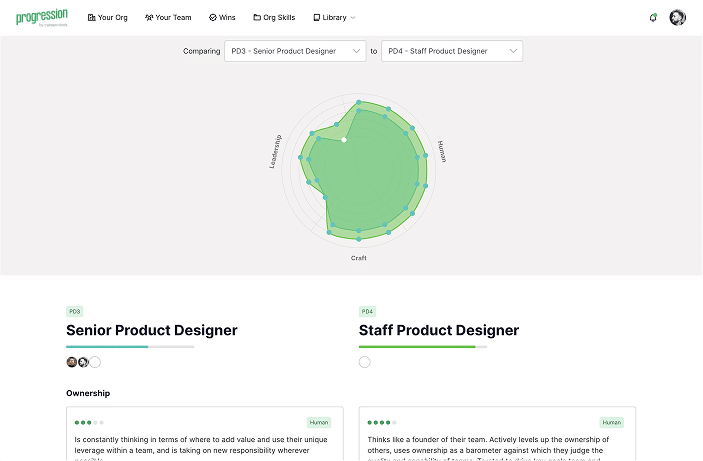
Task: Open the PD4 - Staff Product Designer dropdown
Action: 452,51
